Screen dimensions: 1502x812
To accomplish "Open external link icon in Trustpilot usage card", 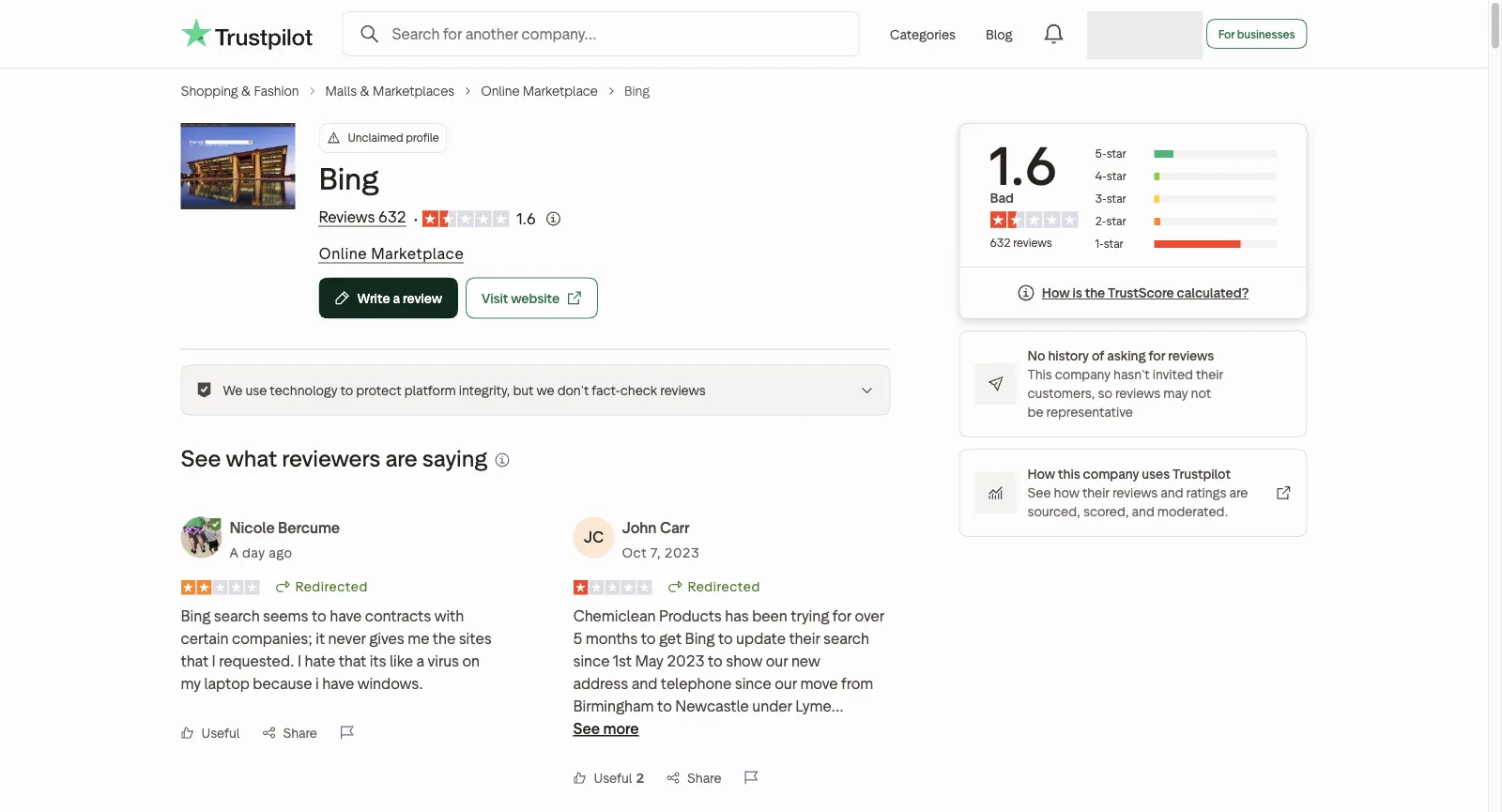I will (1283, 493).
